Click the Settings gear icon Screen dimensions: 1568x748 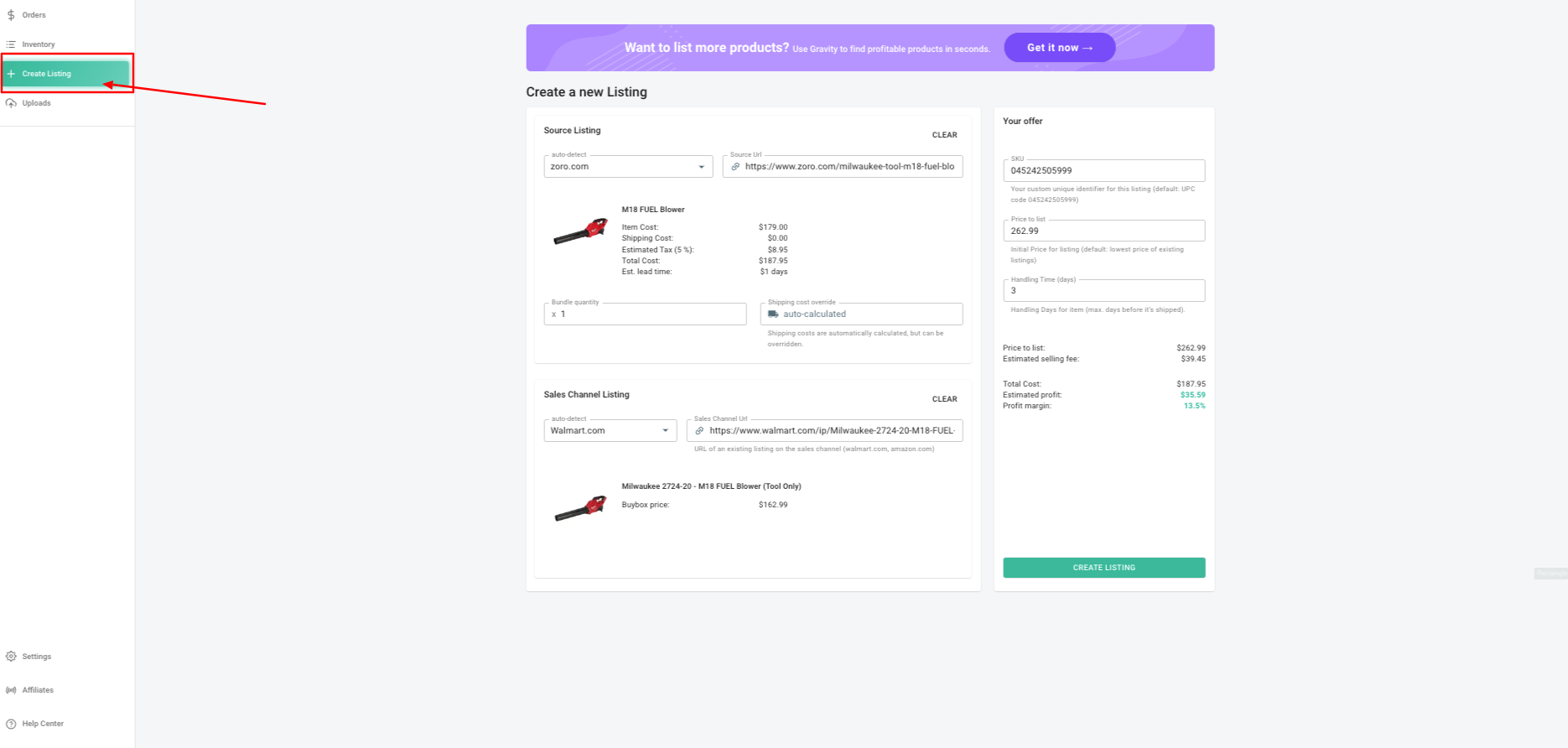click(11, 657)
